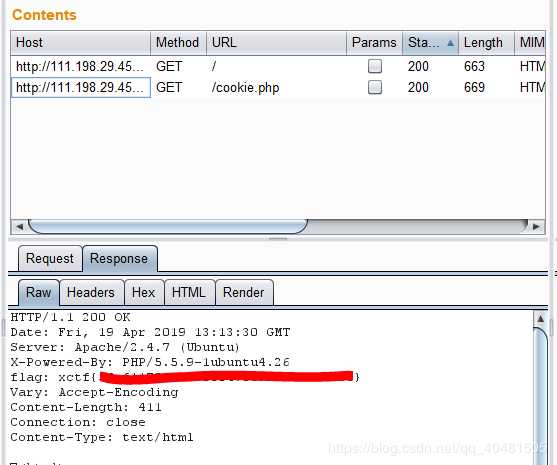Select the host cell of the / request
This screenshot has width=557, height=465.
[81, 66]
